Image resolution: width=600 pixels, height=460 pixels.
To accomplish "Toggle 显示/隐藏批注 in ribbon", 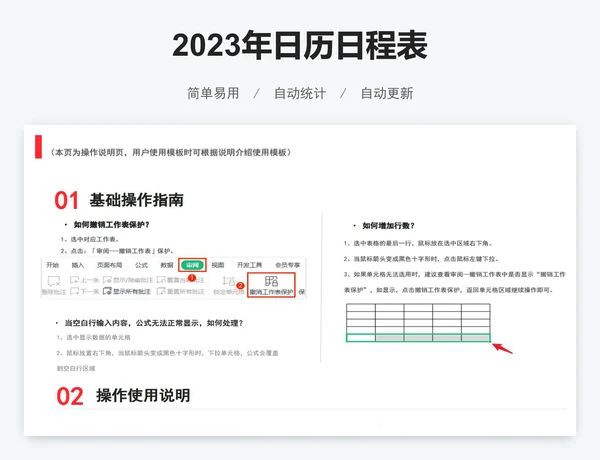I will 129,280.
